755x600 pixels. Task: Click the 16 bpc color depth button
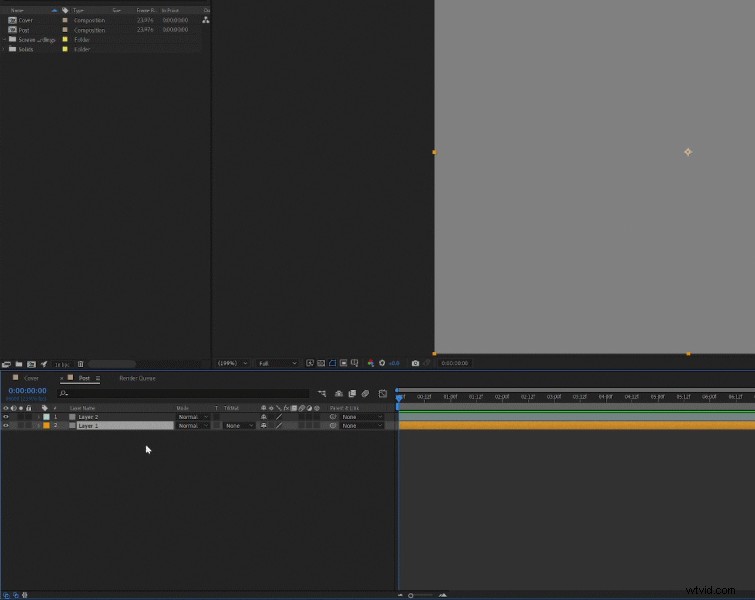click(62, 365)
